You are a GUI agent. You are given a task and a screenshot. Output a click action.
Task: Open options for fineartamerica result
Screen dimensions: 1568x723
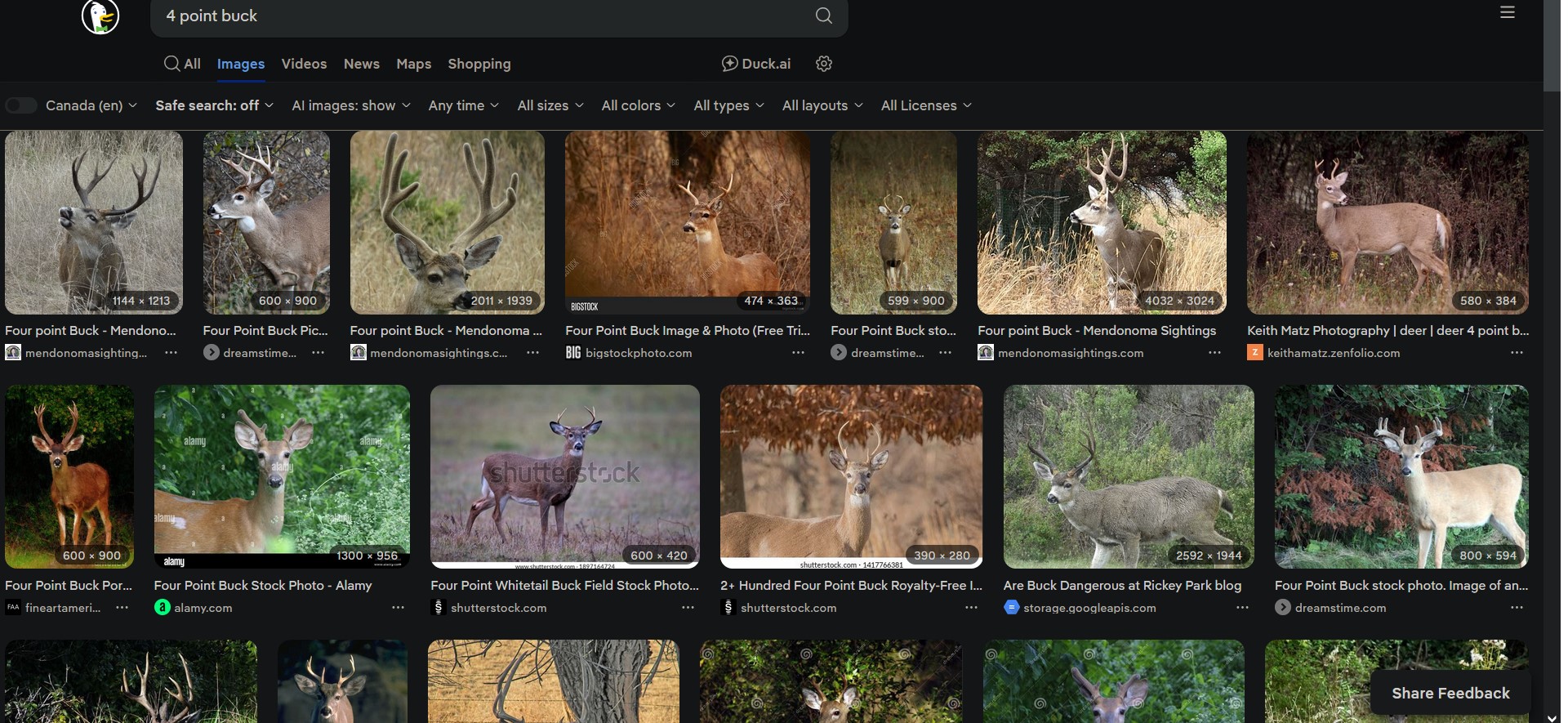coord(122,608)
